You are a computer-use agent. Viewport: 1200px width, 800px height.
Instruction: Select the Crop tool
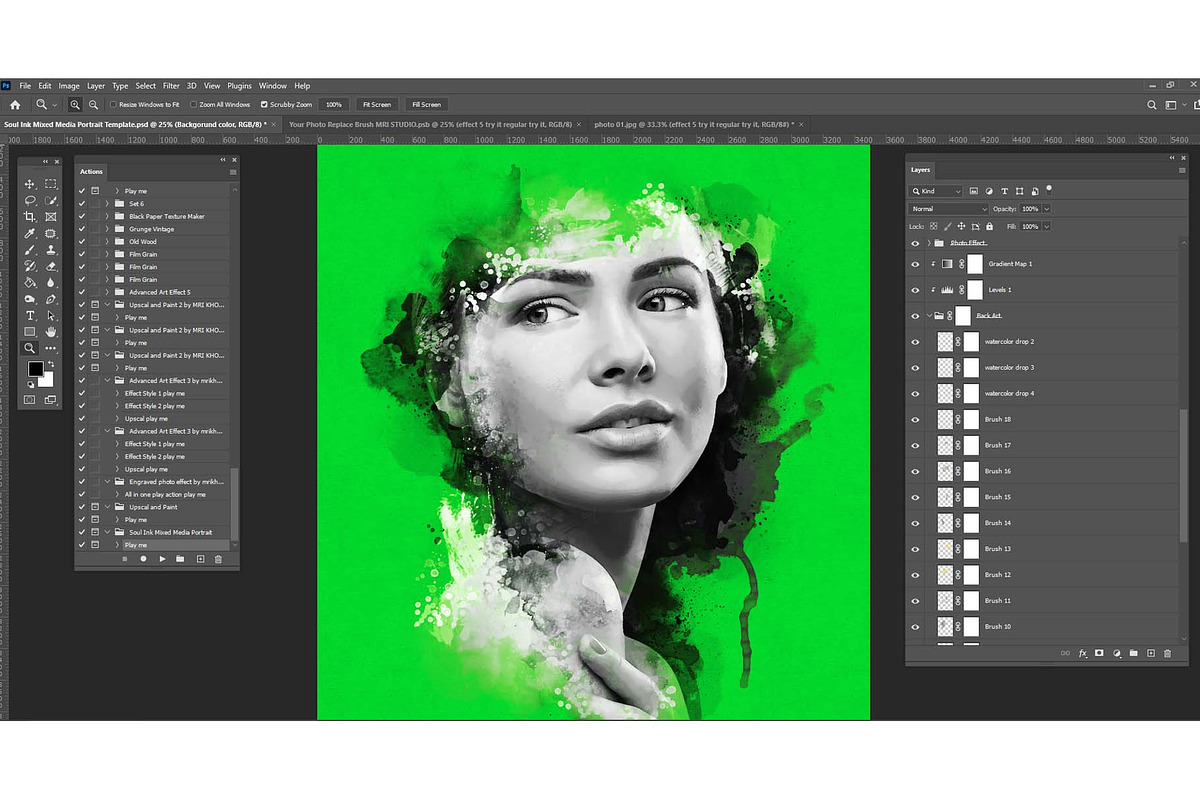click(30, 217)
